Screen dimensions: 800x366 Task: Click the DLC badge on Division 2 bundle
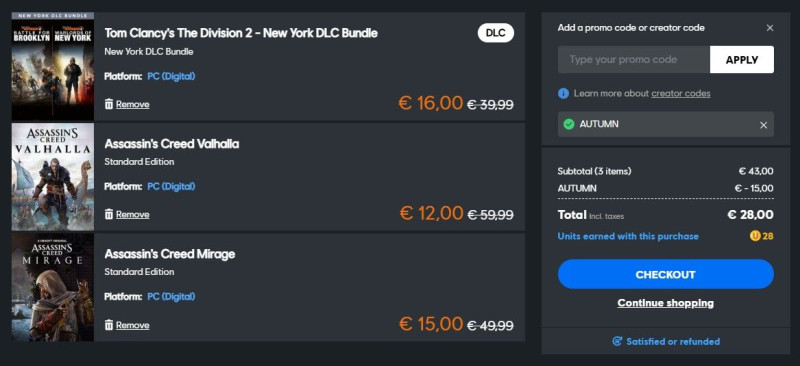(x=495, y=33)
